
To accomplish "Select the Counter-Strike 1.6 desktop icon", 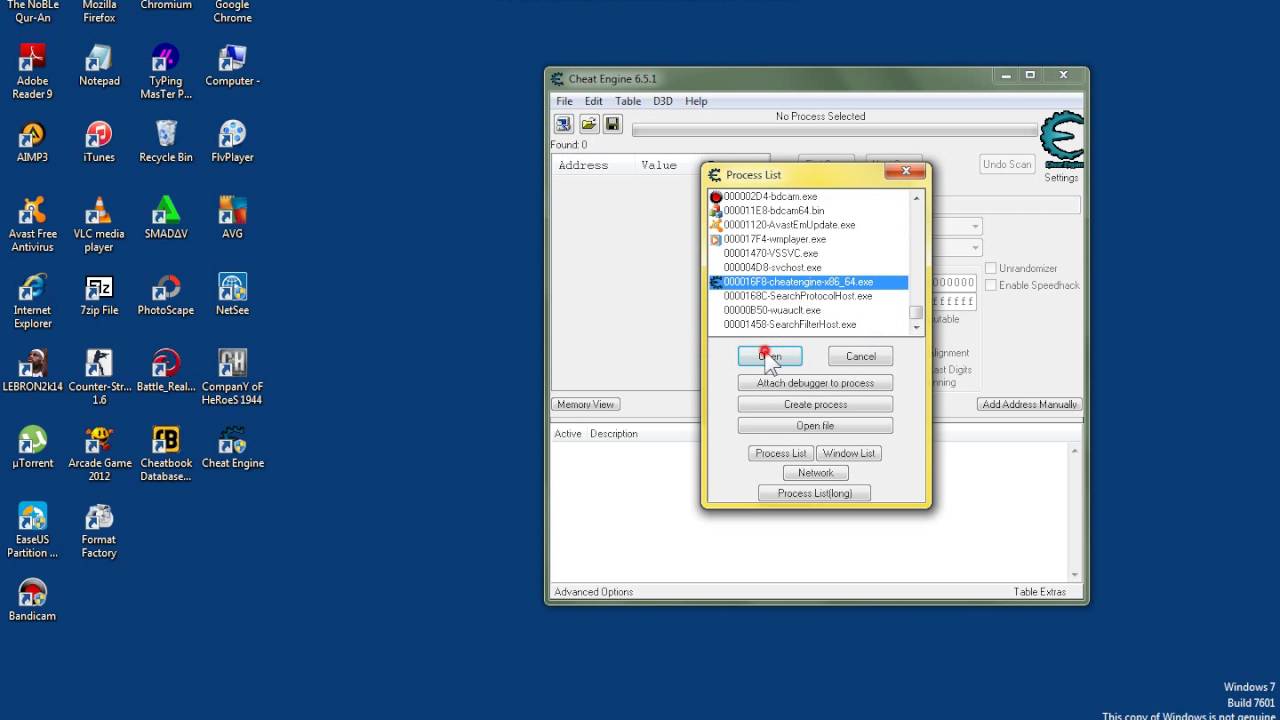I will (99, 377).
